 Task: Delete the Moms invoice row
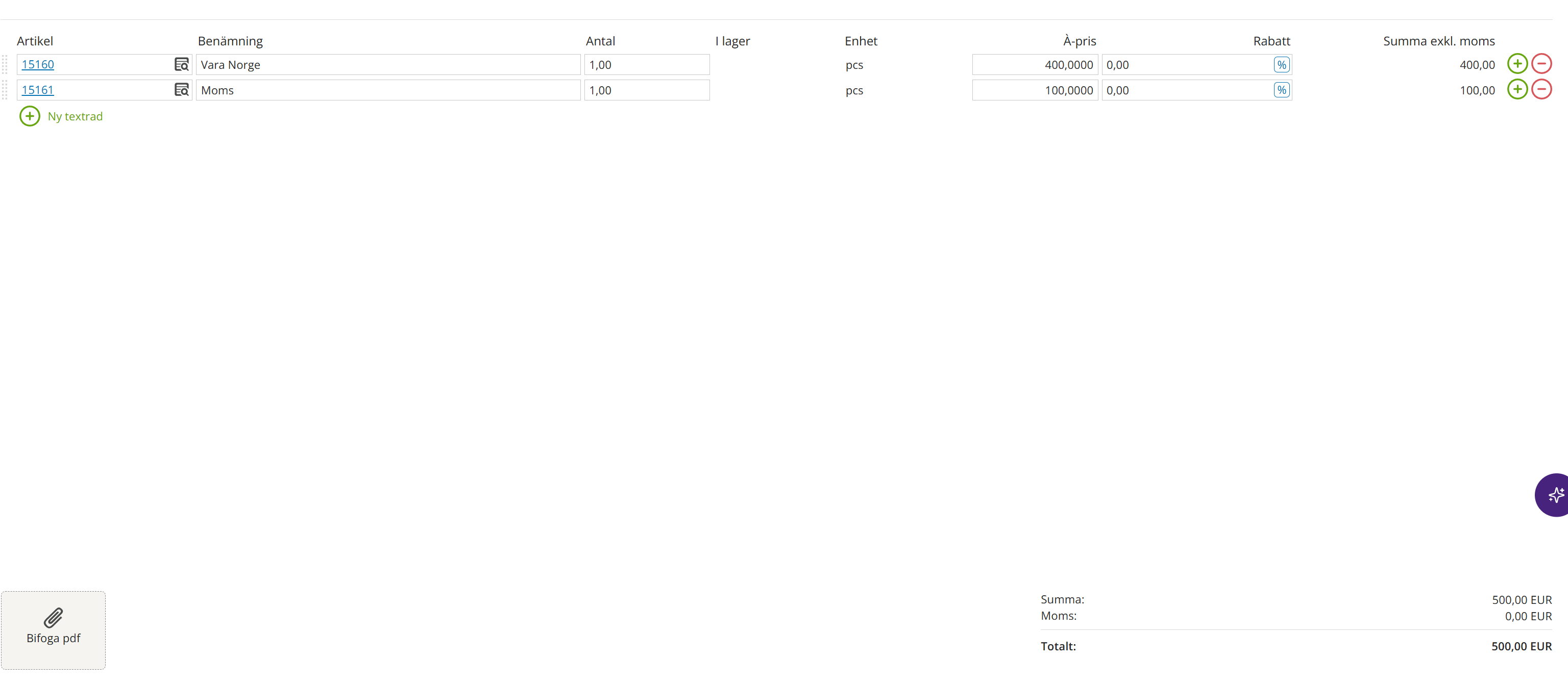1541,89
